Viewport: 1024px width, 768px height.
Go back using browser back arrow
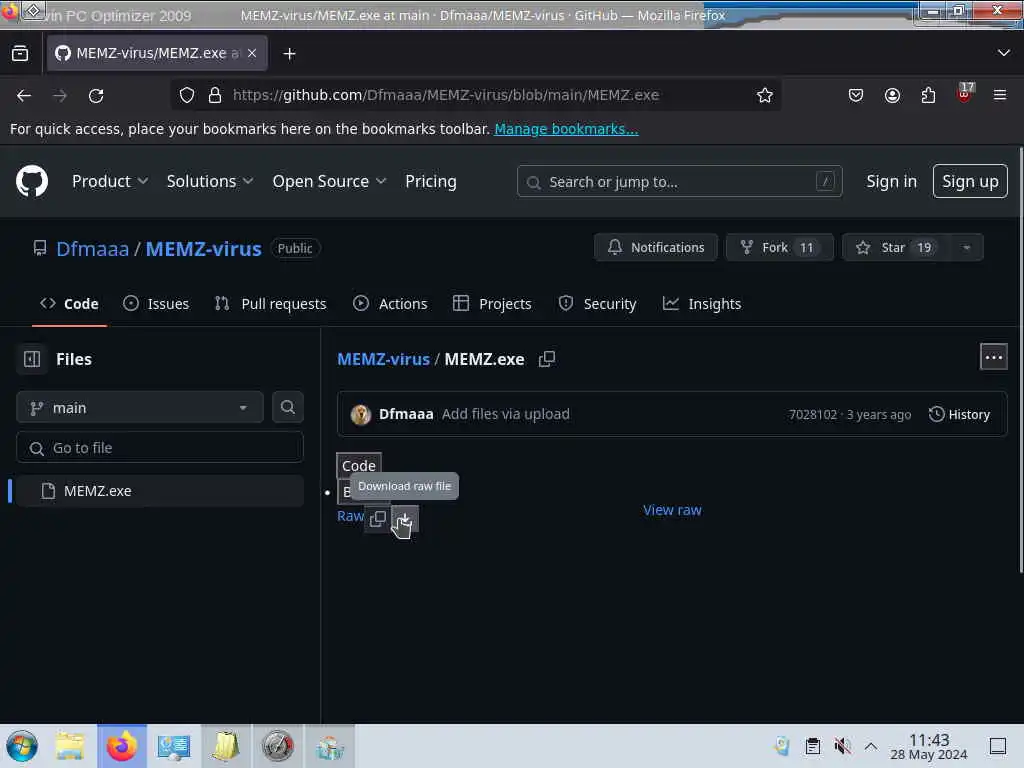24,95
